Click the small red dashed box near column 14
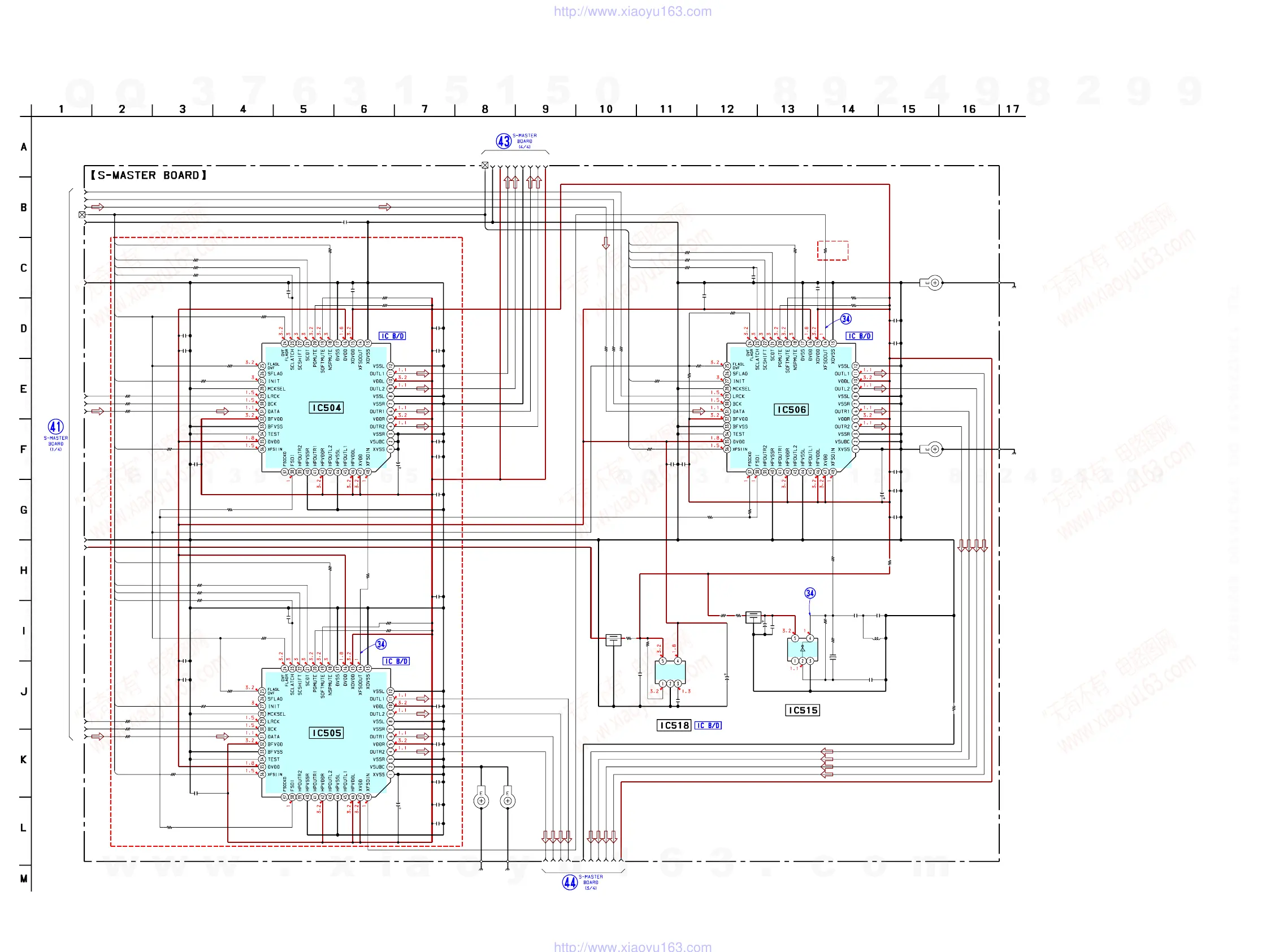 coord(832,250)
